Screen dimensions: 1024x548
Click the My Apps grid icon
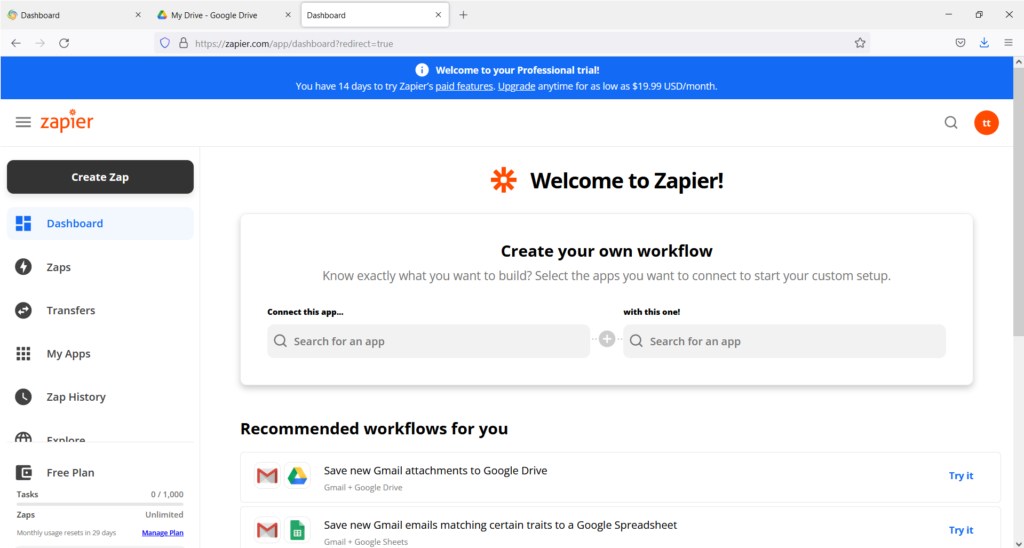pos(24,354)
